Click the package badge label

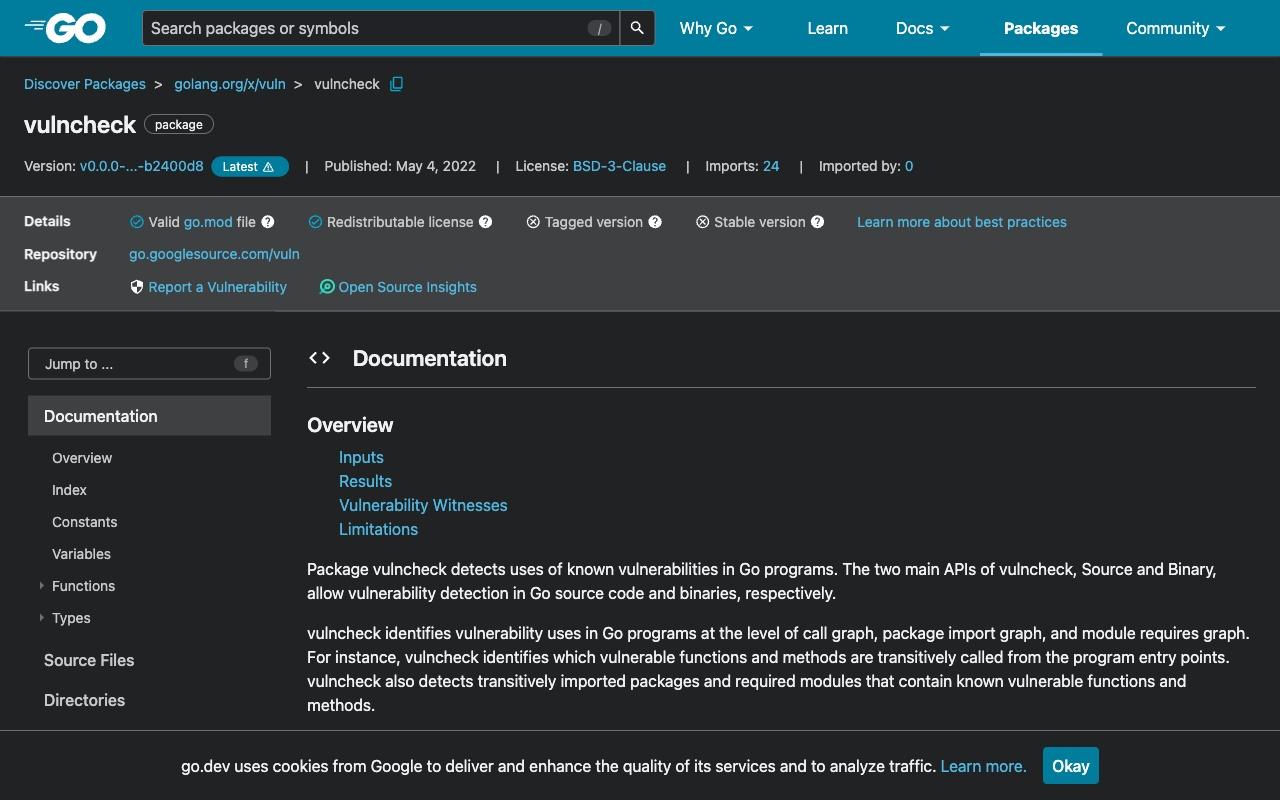pyautogui.click(x=179, y=125)
